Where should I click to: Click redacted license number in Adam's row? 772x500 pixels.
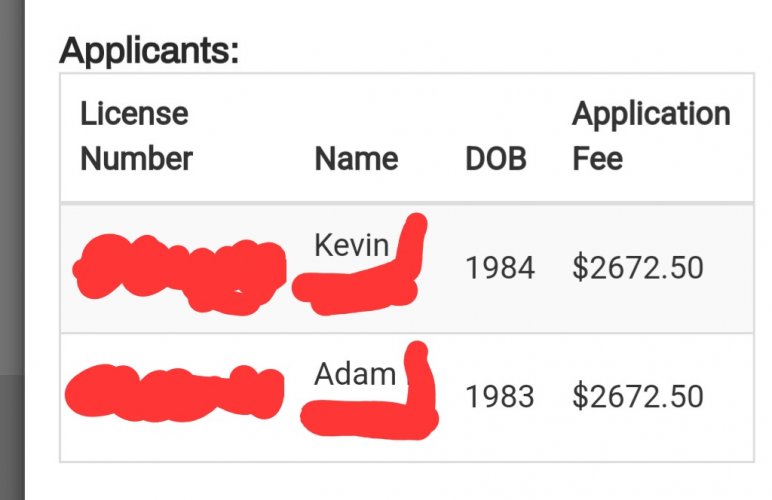pos(175,393)
